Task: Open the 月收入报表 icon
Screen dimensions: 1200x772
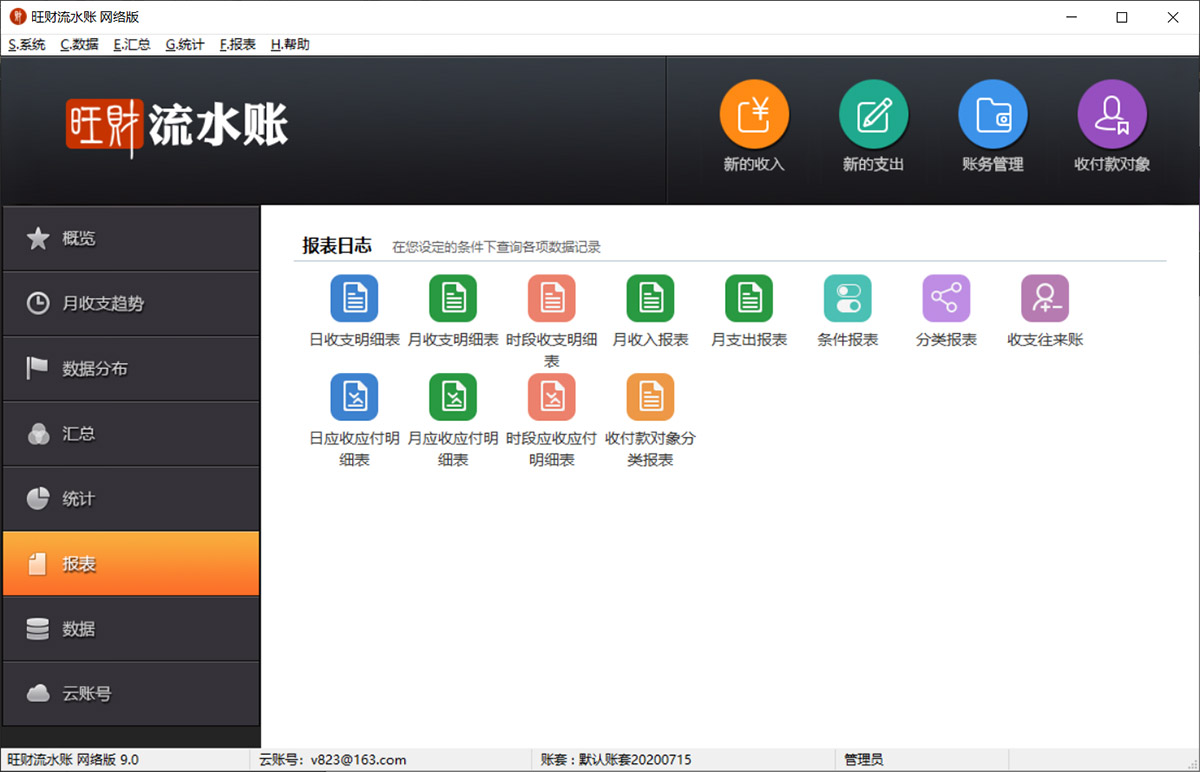Action: click(x=650, y=298)
